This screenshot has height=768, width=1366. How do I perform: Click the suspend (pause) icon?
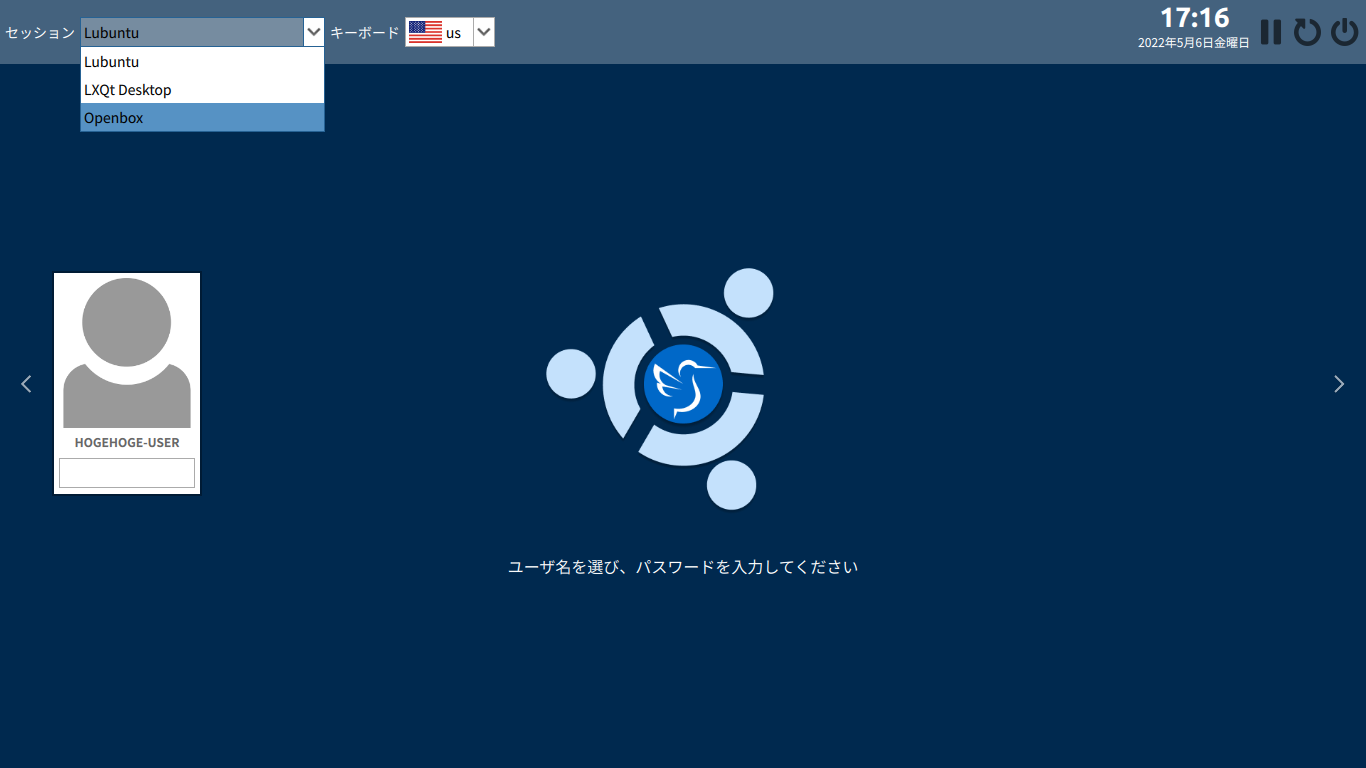[1271, 32]
